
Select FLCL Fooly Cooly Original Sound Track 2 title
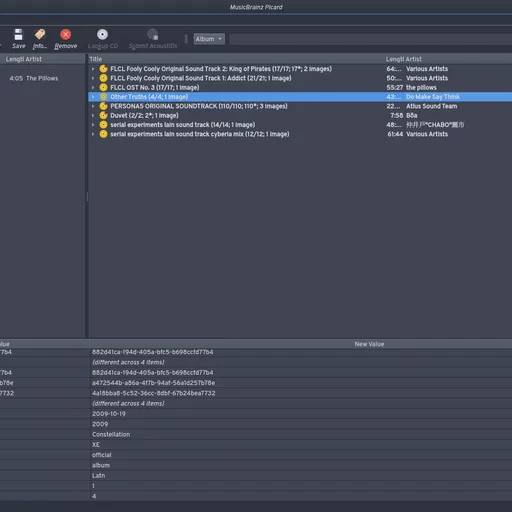tap(221, 69)
